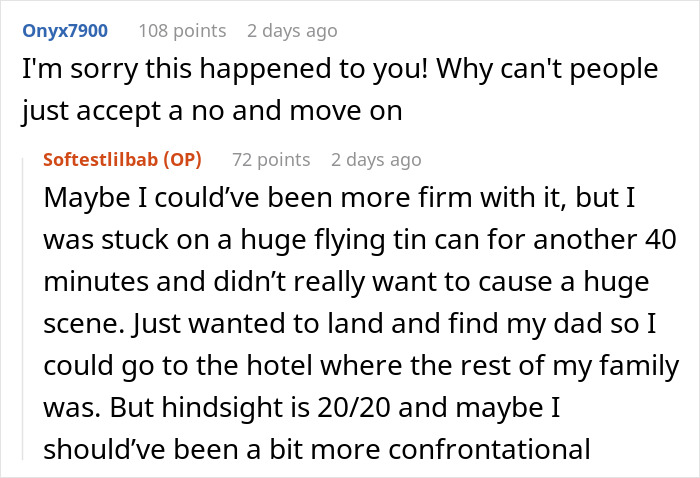The image size is (700, 478).
Task: Click the 72 points score
Action: click(x=271, y=159)
